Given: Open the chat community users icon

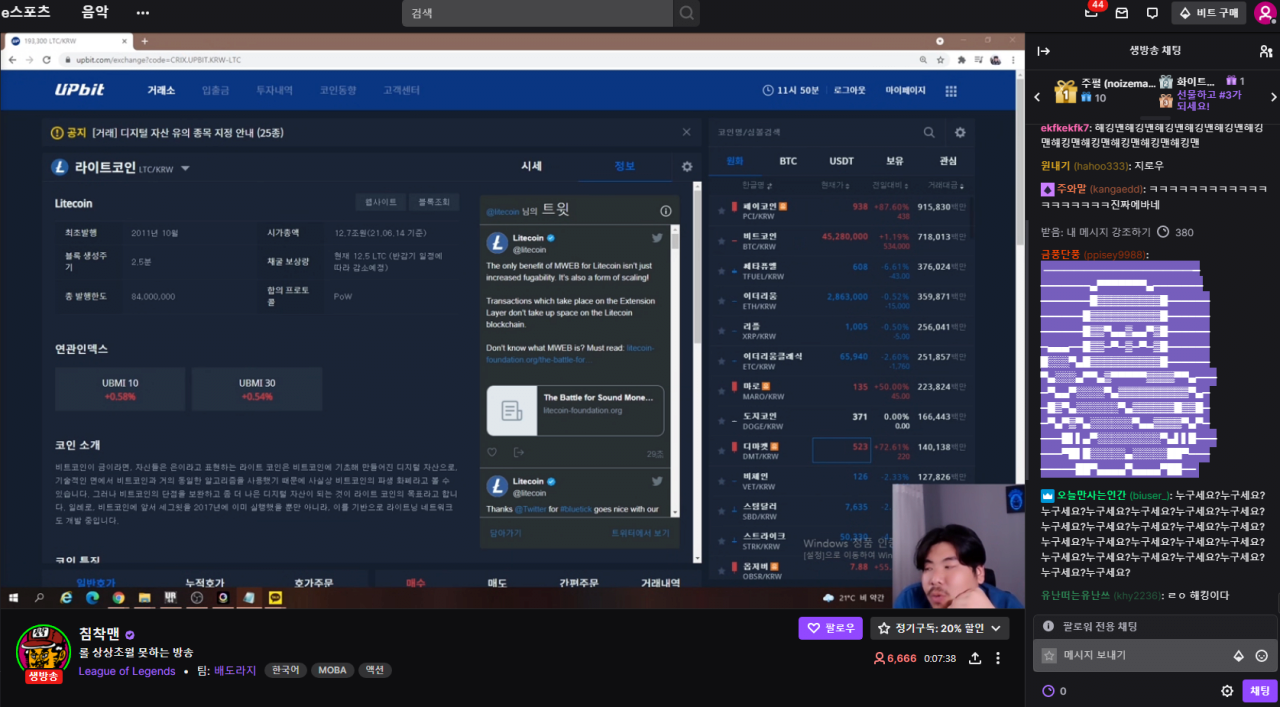Looking at the screenshot, I should point(1265,51).
